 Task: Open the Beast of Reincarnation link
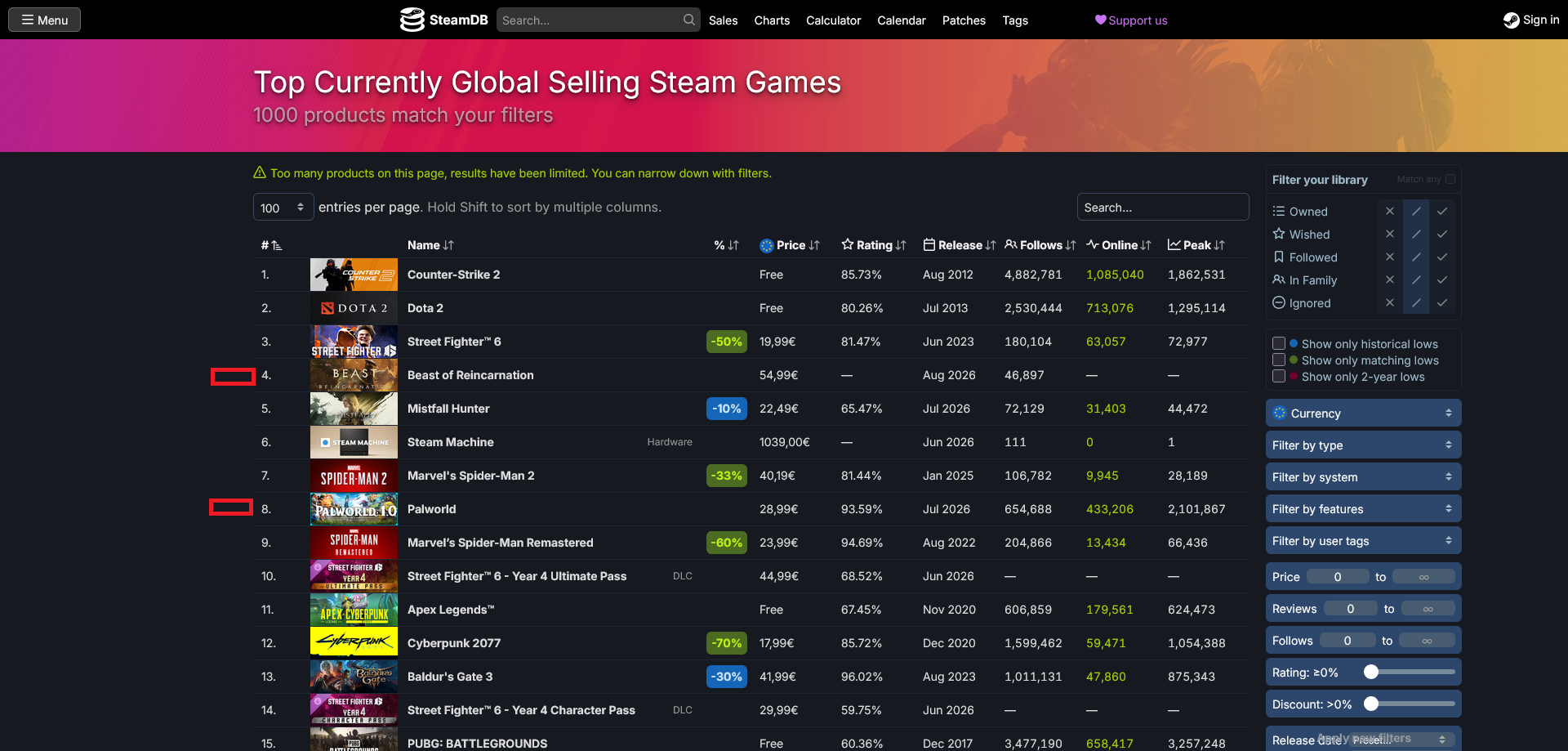[x=470, y=375]
